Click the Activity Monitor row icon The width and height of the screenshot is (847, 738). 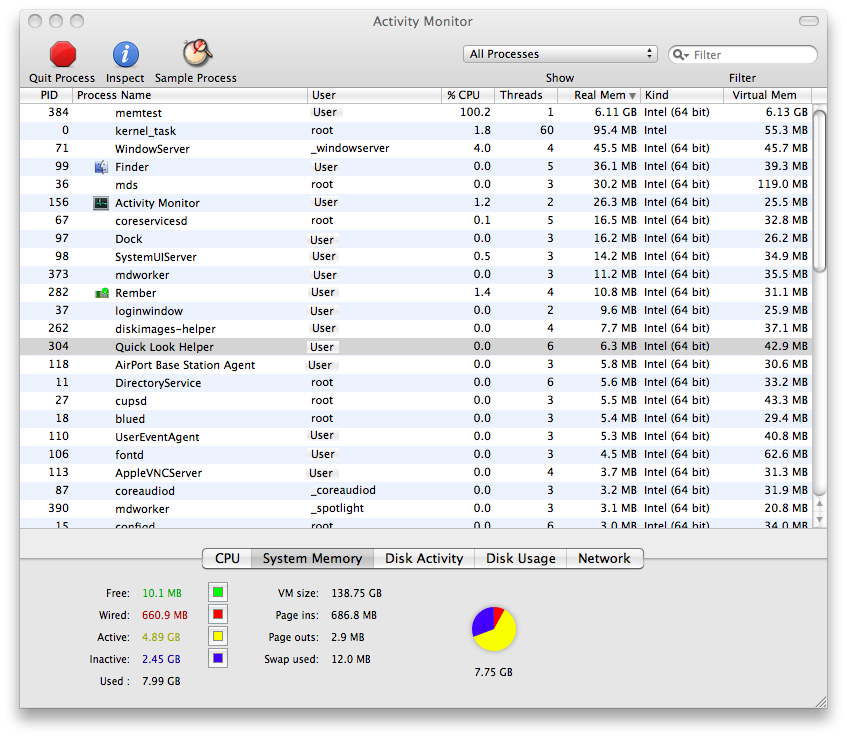(101, 203)
